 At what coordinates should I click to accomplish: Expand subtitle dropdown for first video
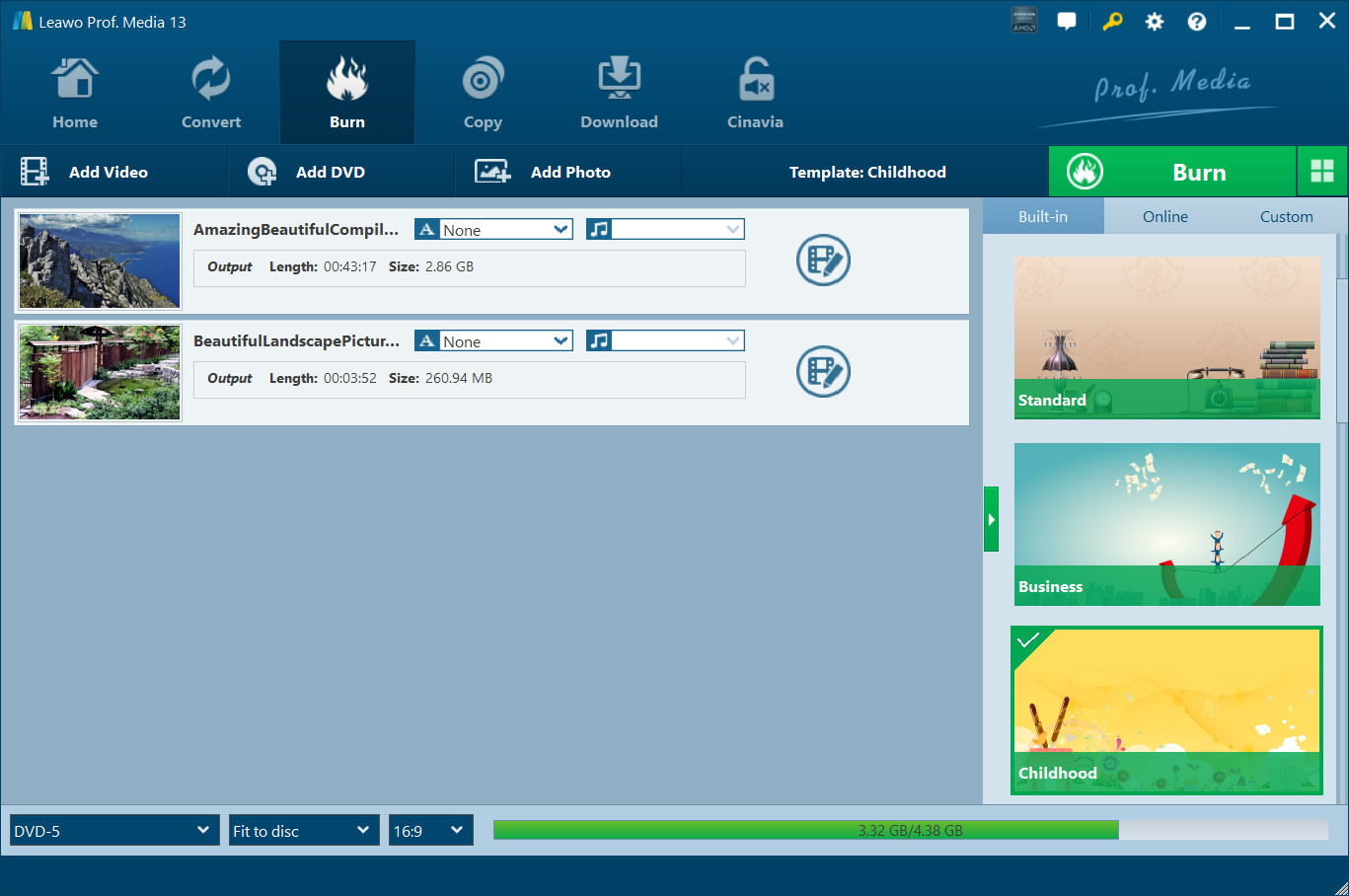pos(561,230)
